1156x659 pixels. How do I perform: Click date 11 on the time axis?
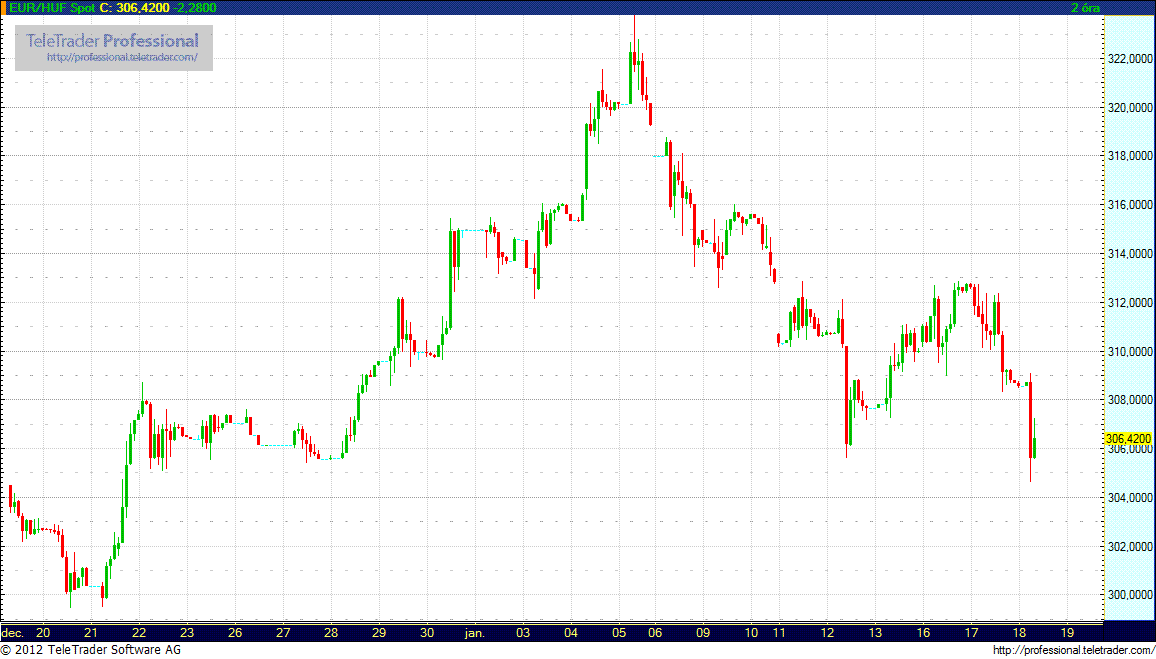(x=779, y=632)
